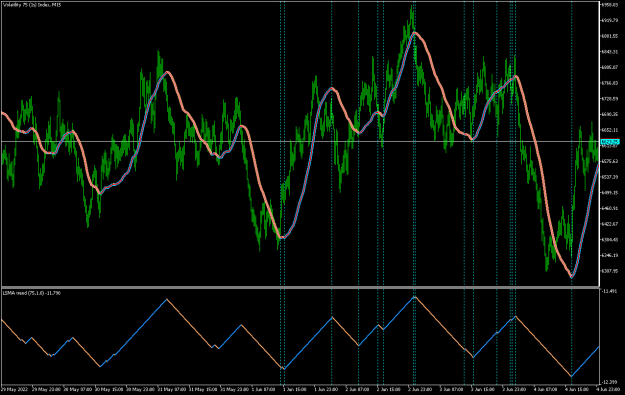Click the cyan current price tag on the price axis
The height and width of the screenshot is (395, 625).
tap(610, 141)
